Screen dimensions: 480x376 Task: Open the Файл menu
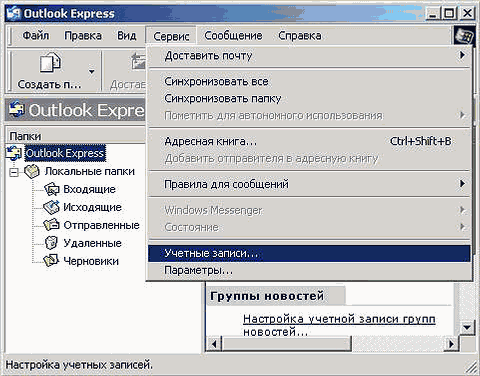(36, 35)
